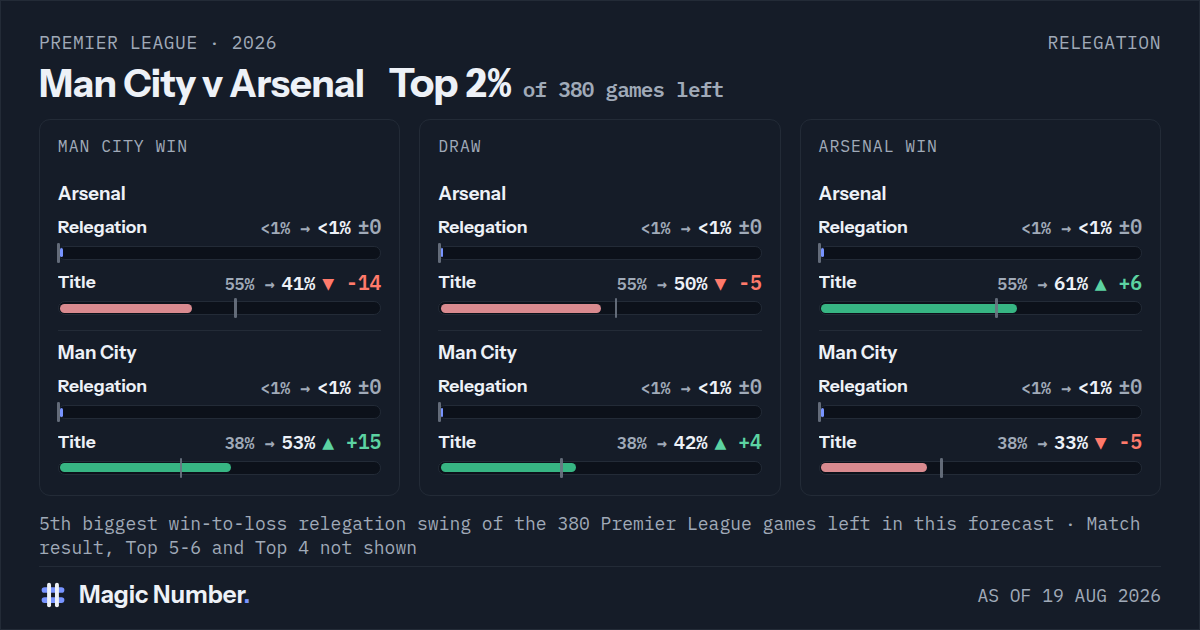This screenshot has height=630, width=1200.
Task: Click the Top 2% ranking text
Action: [x=450, y=84]
